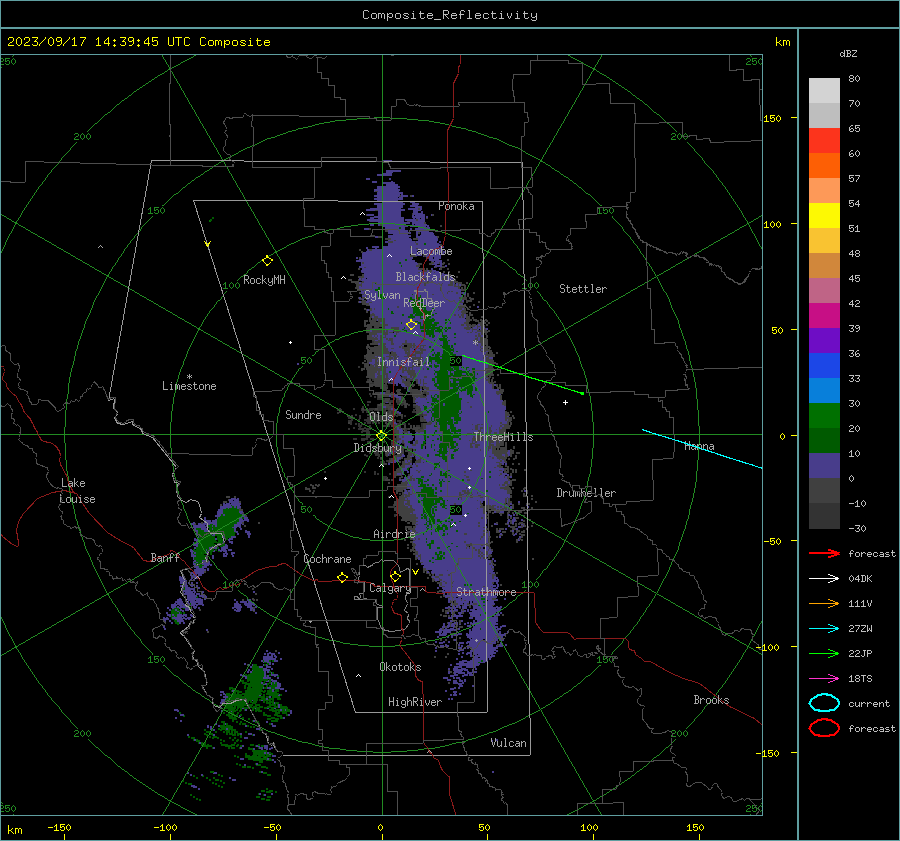Click the Drumheller town label
This screenshot has width=900, height=841.
click(x=586, y=493)
